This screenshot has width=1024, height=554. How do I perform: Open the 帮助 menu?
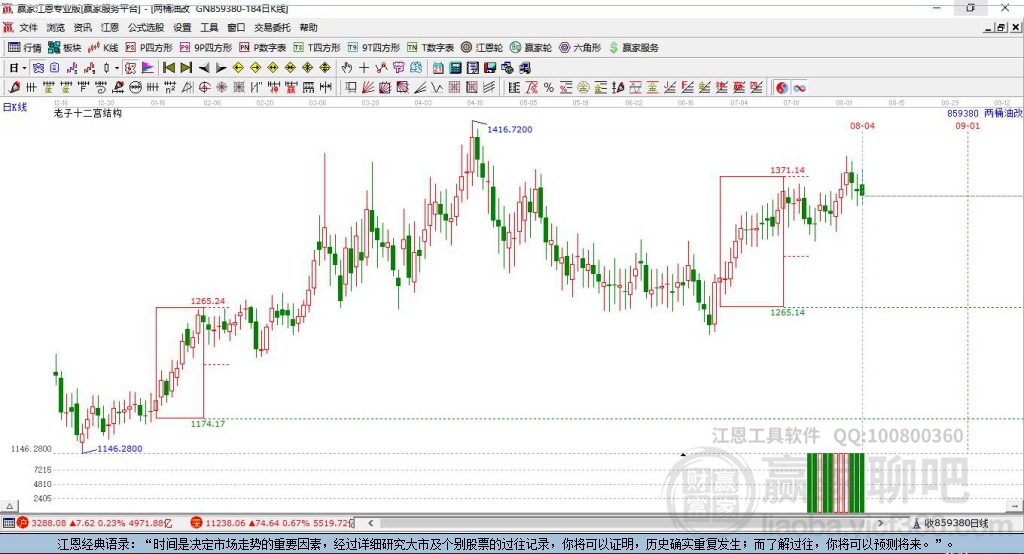tap(308, 27)
